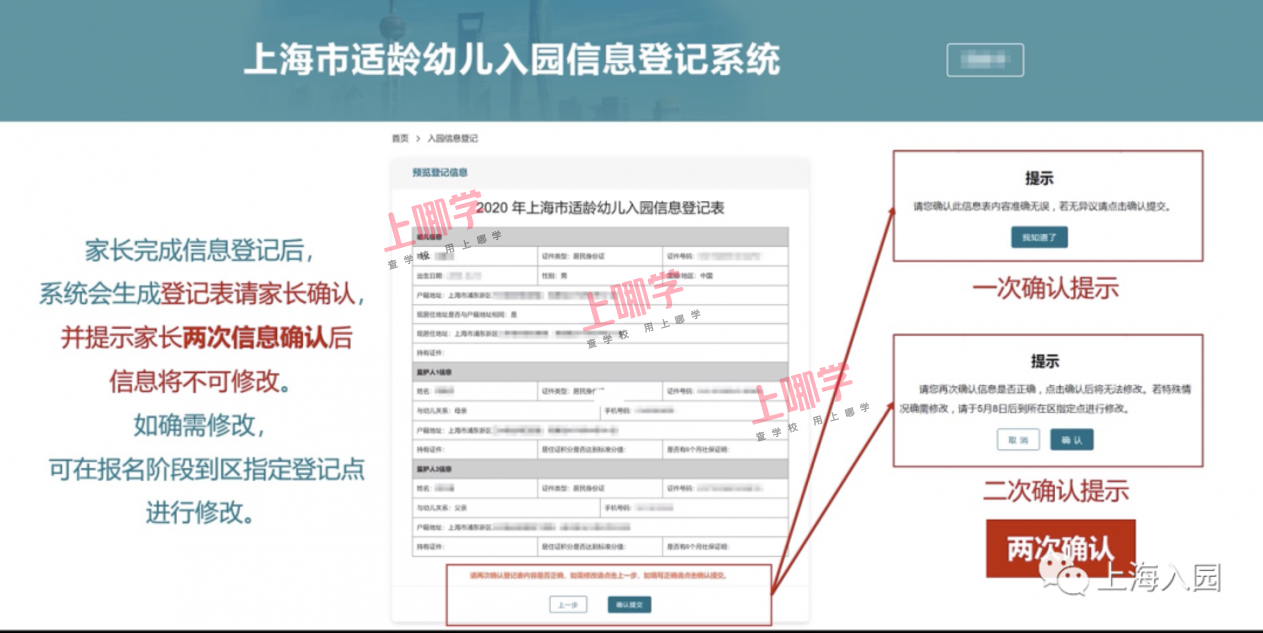Click the 与幼儿关系: 母亲 cell

[506, 411]
